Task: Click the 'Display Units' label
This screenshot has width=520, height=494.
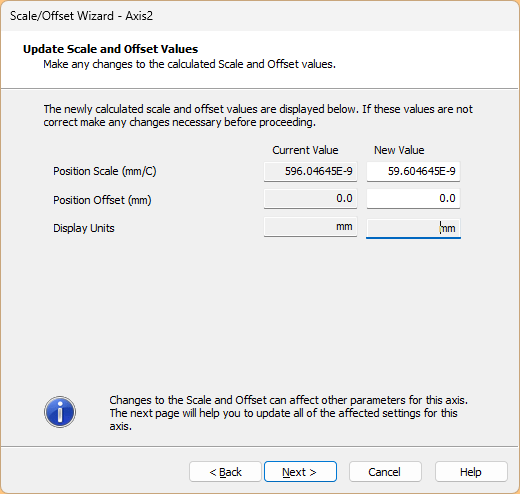Action: [84, 228]
